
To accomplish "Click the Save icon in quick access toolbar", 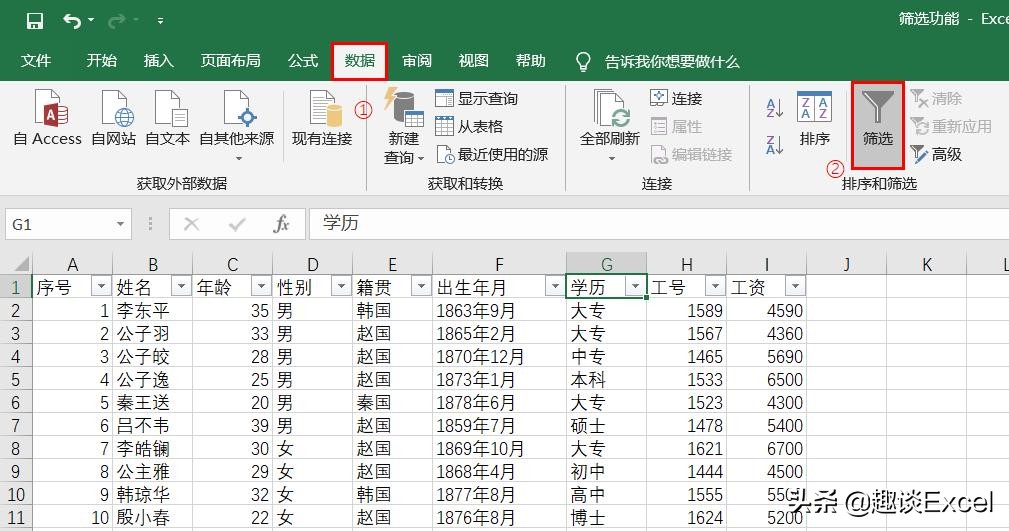I will 35,21.
